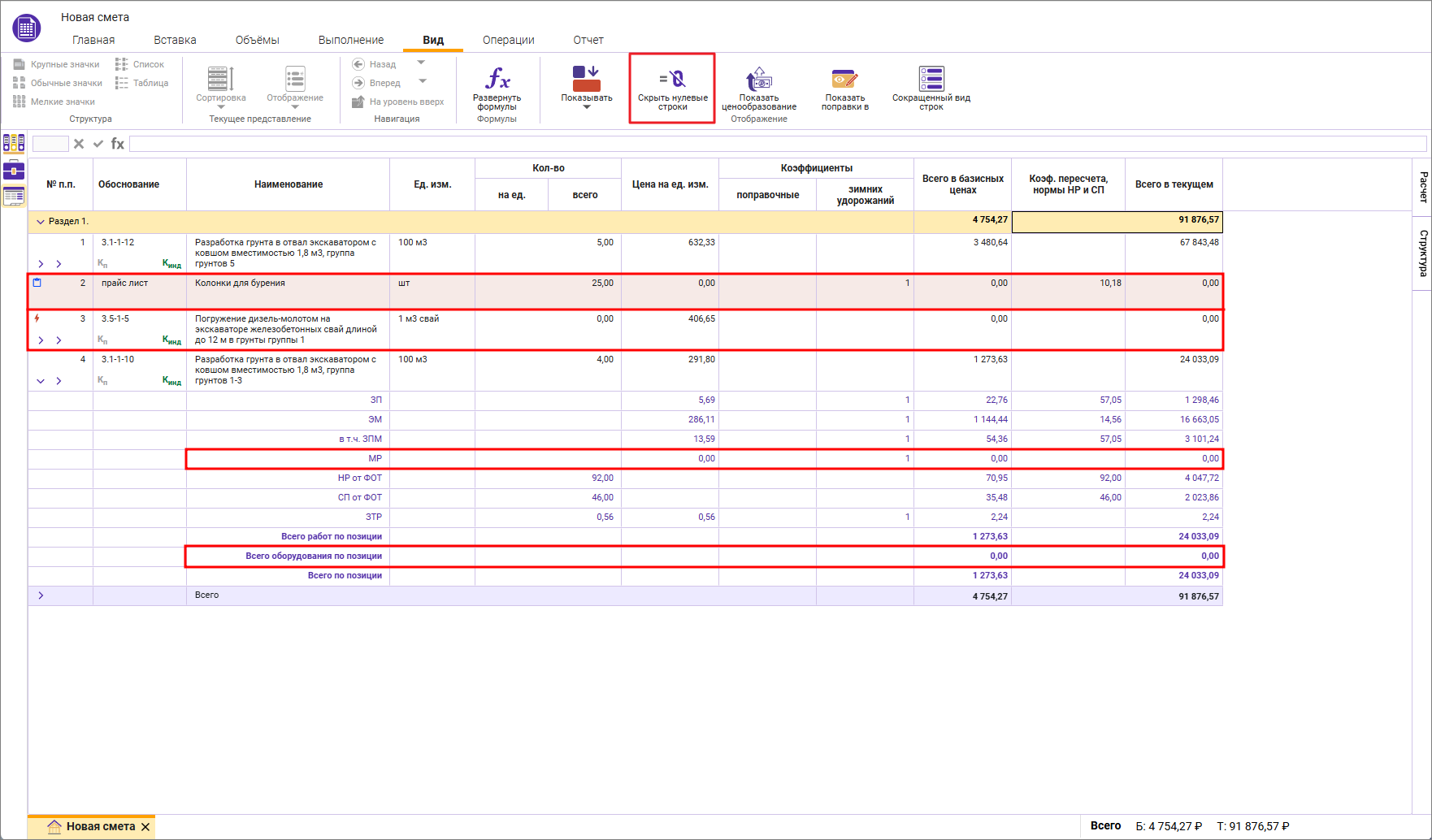Click the table view icon in sidebar
1432x840 pixels.
point(14,196)
